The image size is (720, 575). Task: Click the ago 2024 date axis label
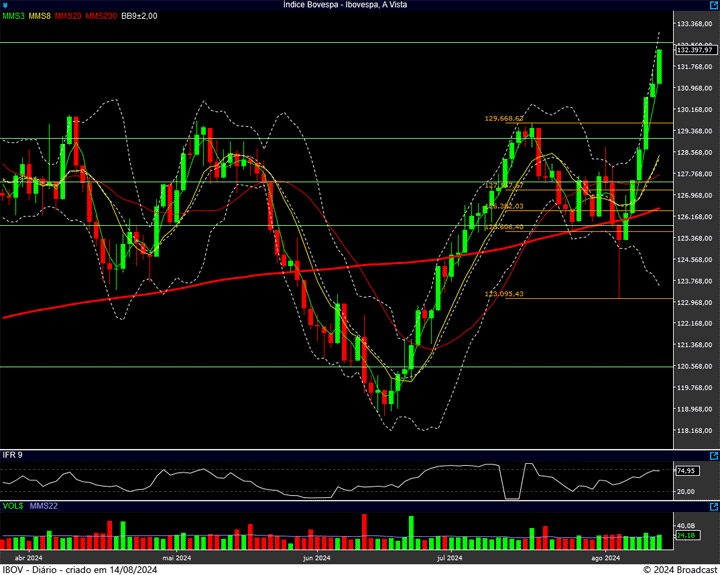[605, 557]
